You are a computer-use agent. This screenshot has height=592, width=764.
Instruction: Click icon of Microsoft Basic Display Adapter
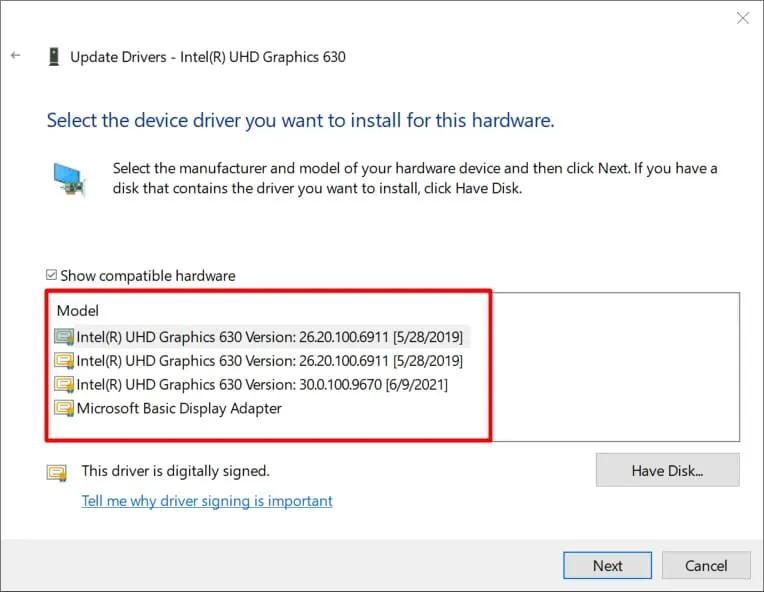64,408
